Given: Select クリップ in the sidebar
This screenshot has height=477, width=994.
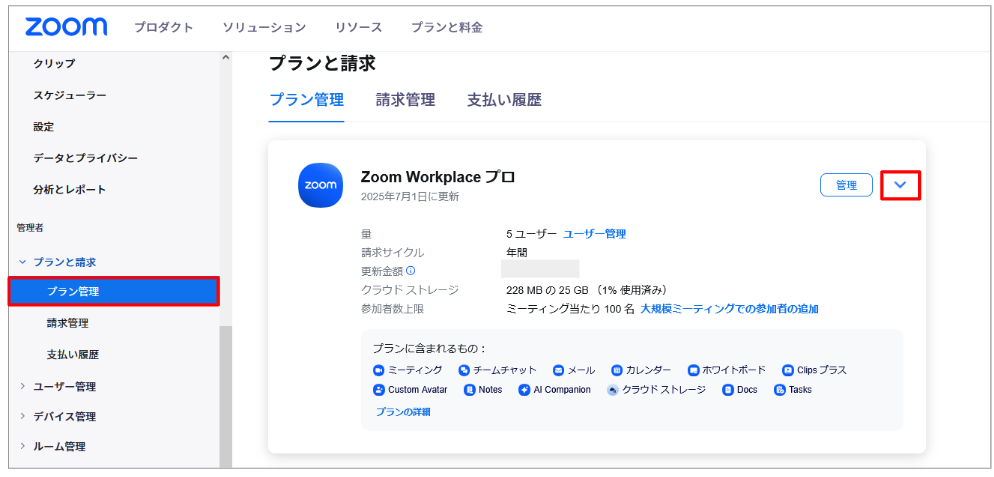Looking at the screenshot, I should pos(54,63).
